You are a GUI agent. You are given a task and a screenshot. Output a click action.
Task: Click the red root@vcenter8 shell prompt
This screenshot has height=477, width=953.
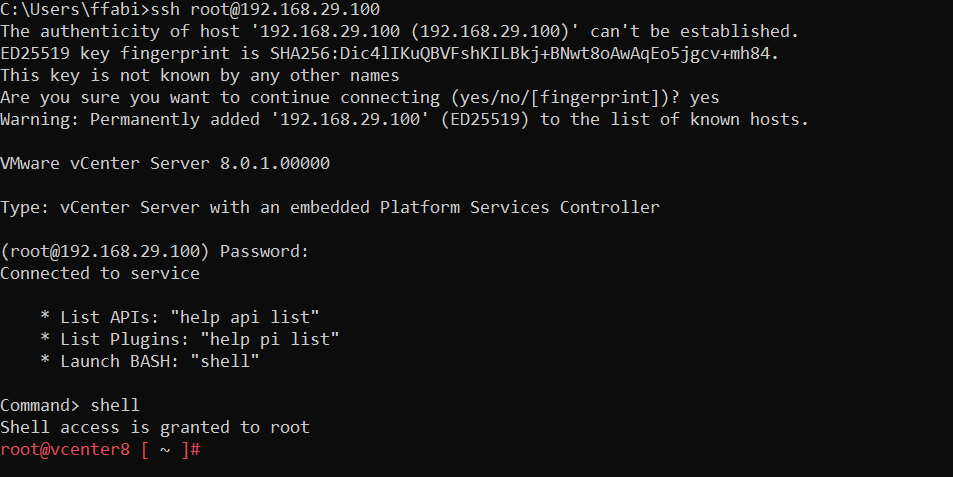tap(65, 449)
